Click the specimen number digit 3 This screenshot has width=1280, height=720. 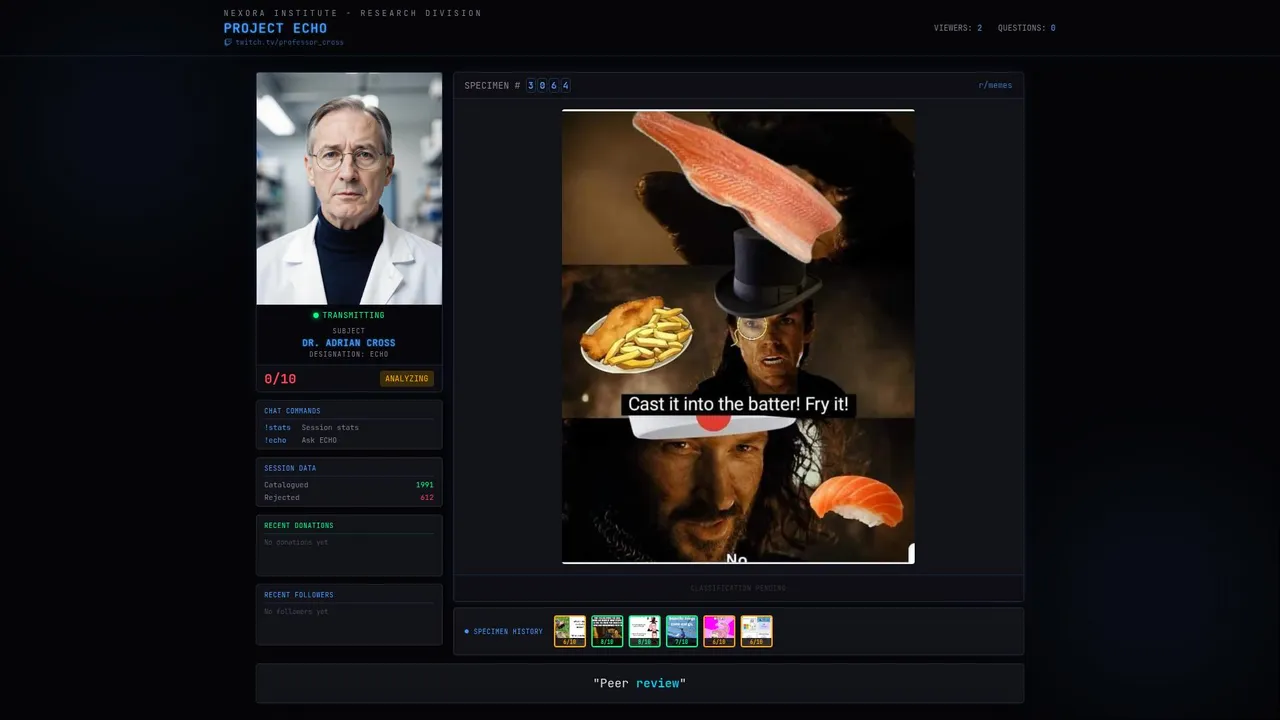(531, 86)
